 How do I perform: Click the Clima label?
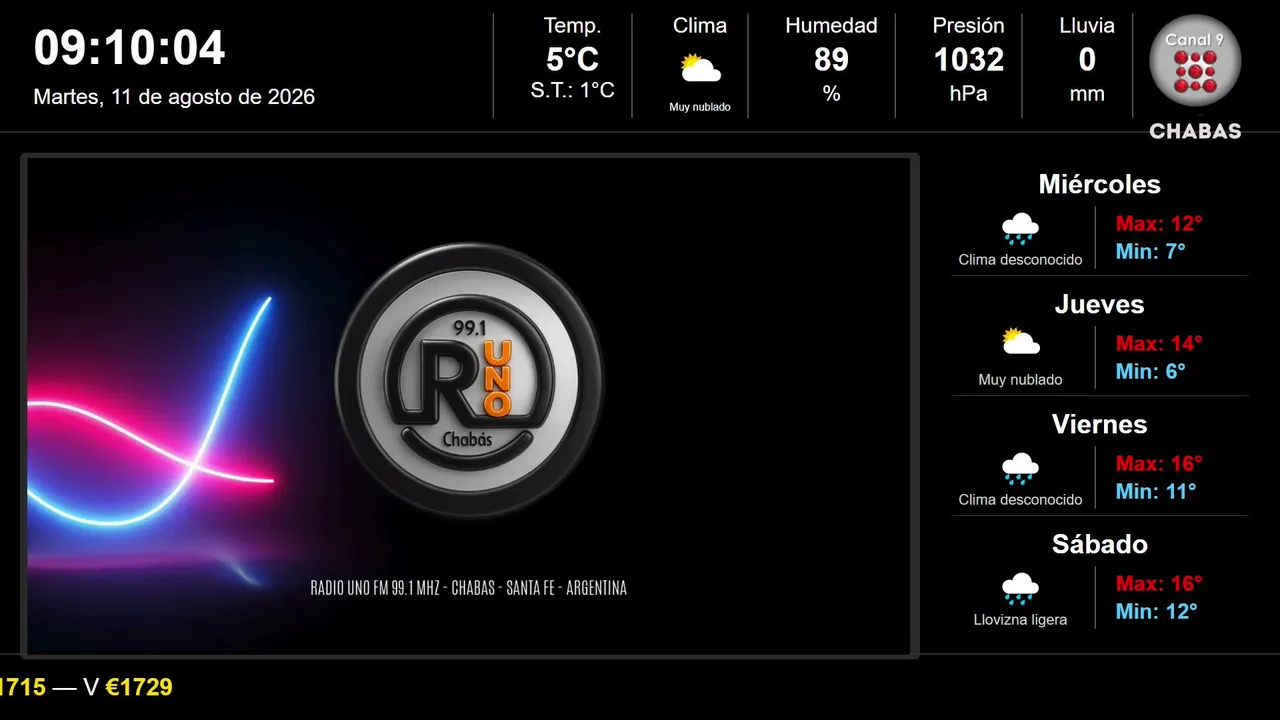700,26
